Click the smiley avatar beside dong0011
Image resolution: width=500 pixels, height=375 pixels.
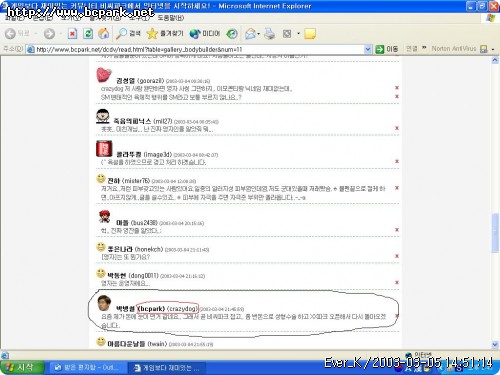[x=101, y=273]
